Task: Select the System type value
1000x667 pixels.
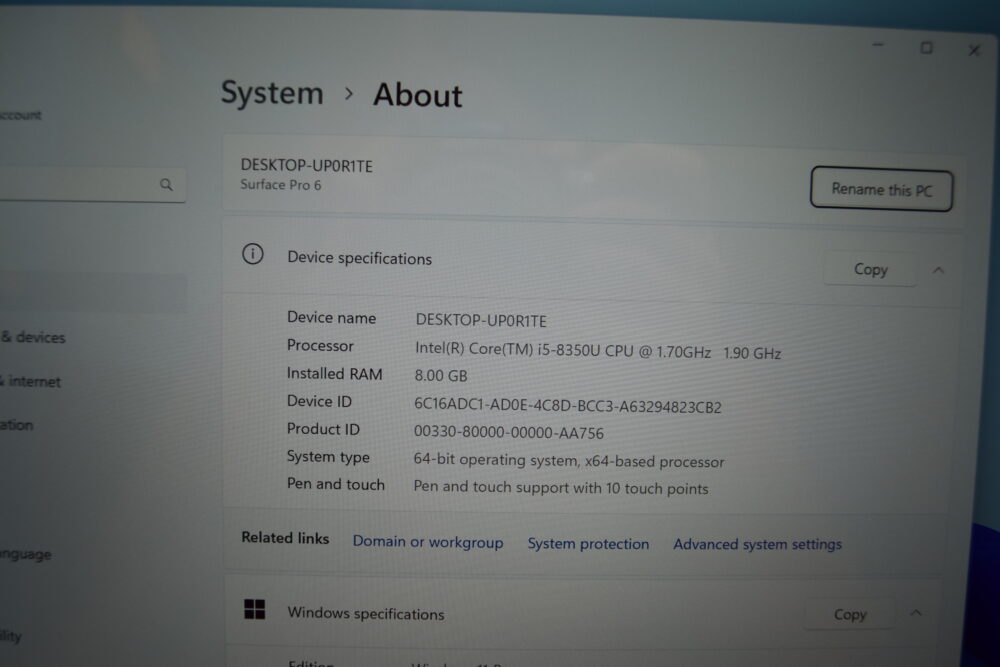Action: [569, 460]
